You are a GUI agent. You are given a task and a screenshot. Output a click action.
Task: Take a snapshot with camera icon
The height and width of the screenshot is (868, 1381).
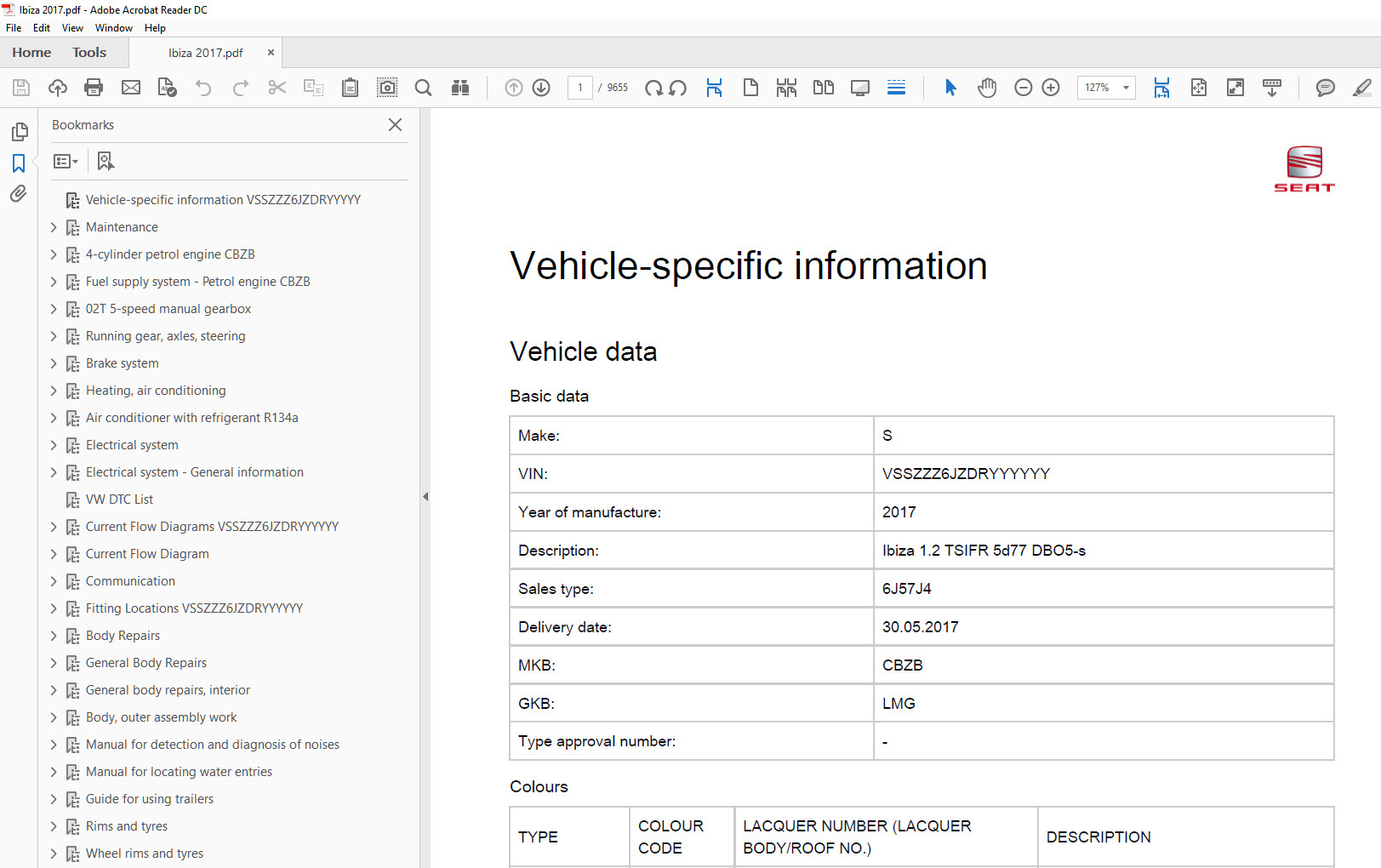point(387,88)
